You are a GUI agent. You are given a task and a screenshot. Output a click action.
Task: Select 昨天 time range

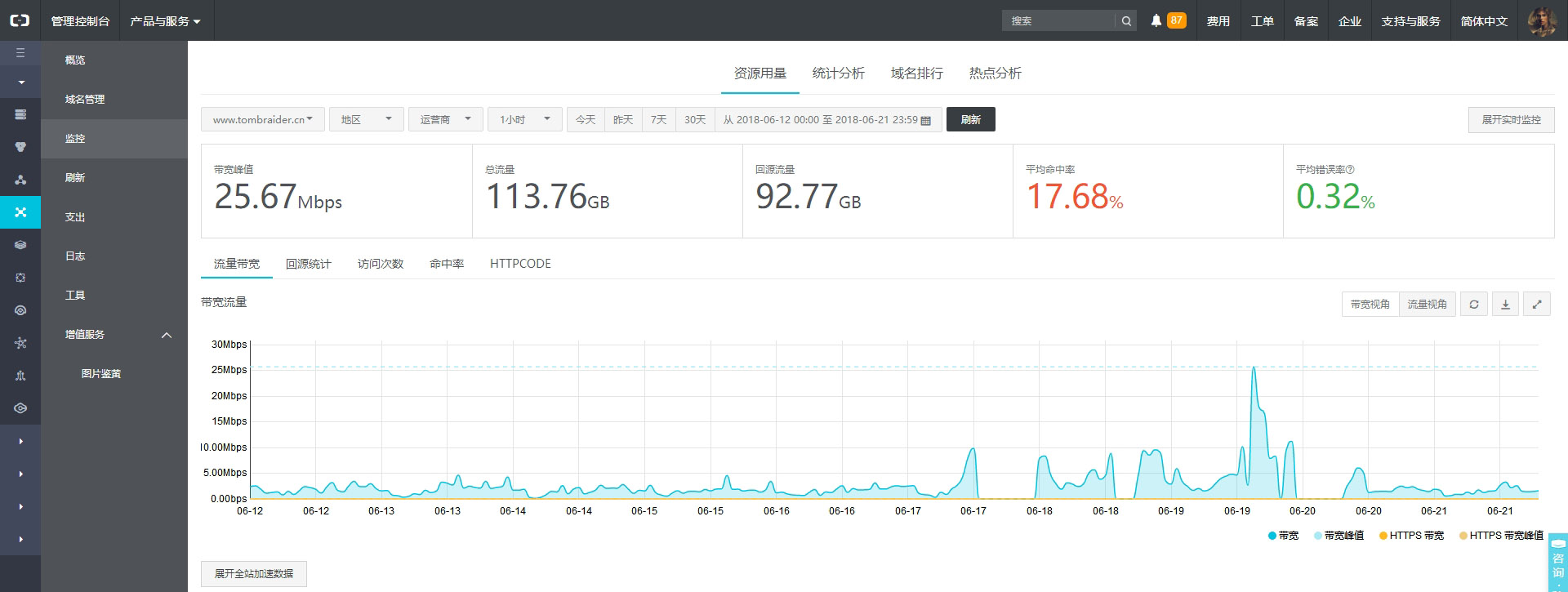pyautogui.click(x=623, y=119)
